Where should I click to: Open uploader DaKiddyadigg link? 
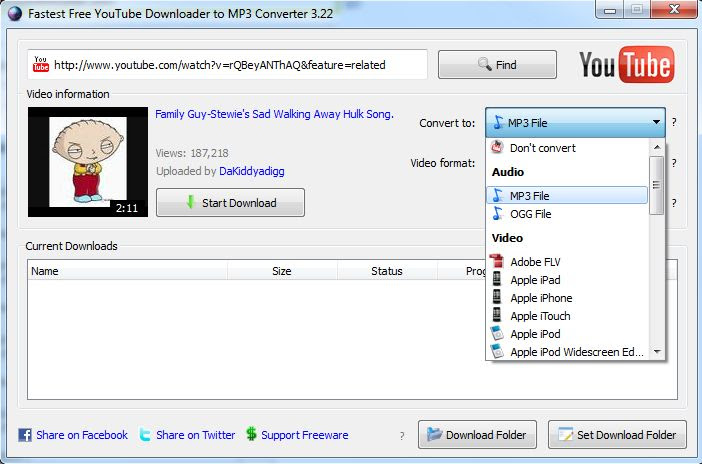252,171
